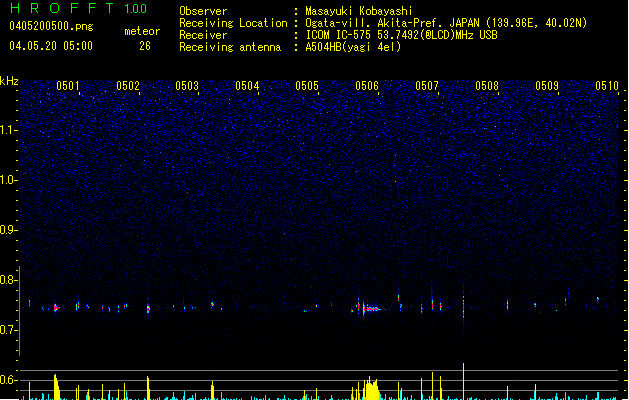The image size is (629, 400).
Task: Click the 1.1 frequency axis label
Action: pyautogui.click(x=9, y=130)
